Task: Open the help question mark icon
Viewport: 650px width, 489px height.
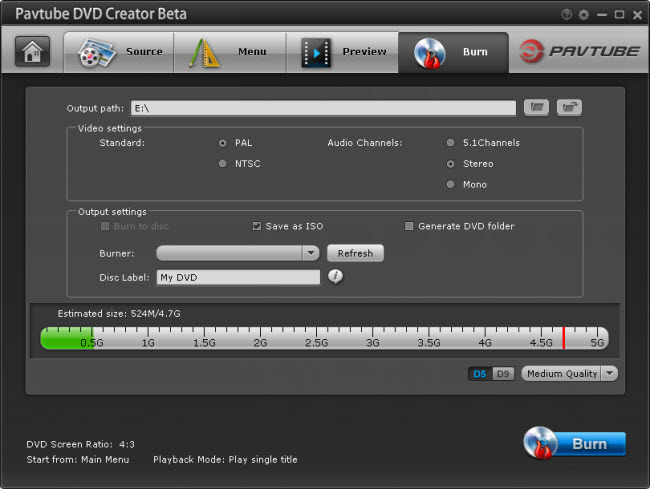Action: [x=566, y=15]
